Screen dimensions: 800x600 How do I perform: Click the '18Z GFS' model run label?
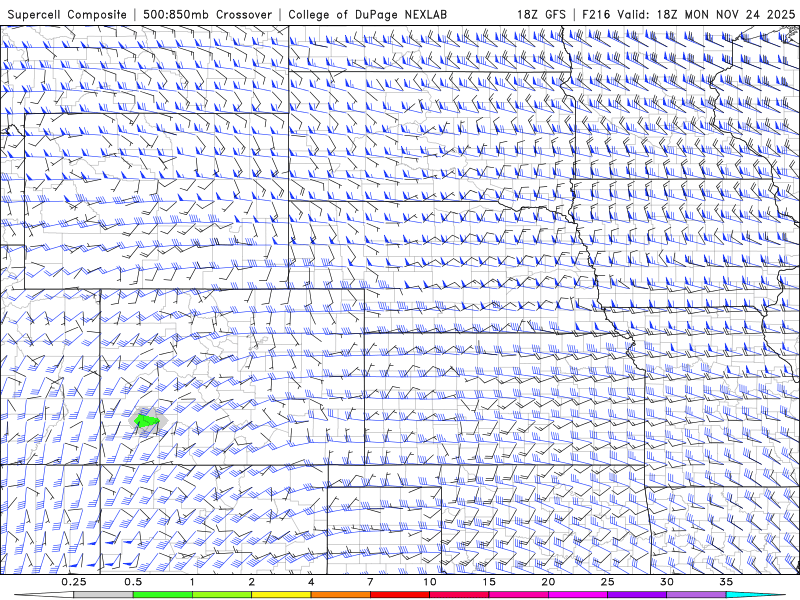pyautogui.click(x=541, y=15)
